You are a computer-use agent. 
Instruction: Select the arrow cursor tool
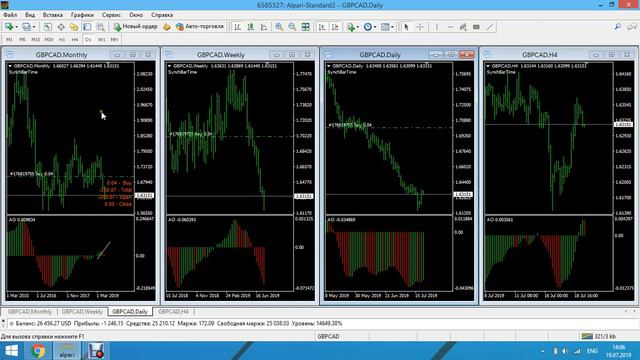[406, 27]
